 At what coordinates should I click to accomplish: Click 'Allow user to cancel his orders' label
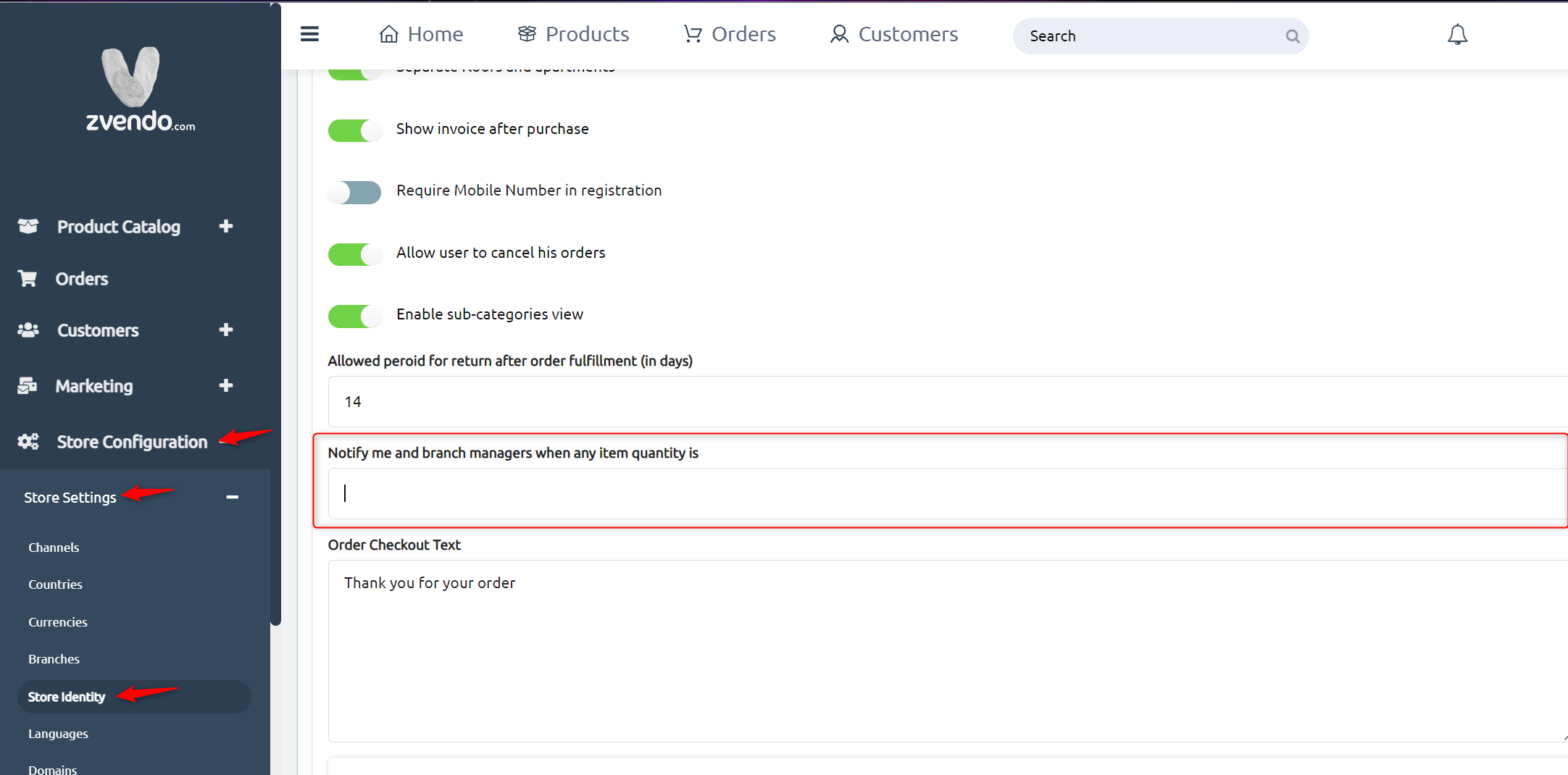click(501, 253)
